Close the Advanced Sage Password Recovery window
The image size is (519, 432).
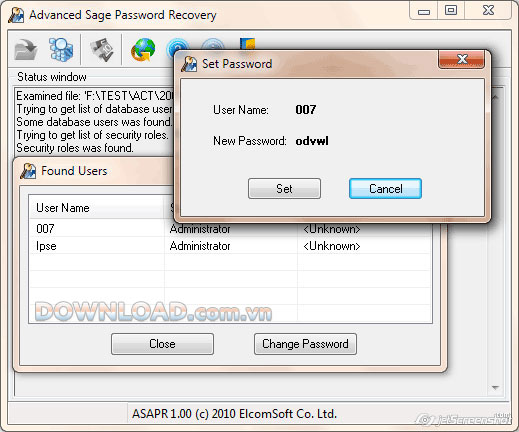pos(488,11)
